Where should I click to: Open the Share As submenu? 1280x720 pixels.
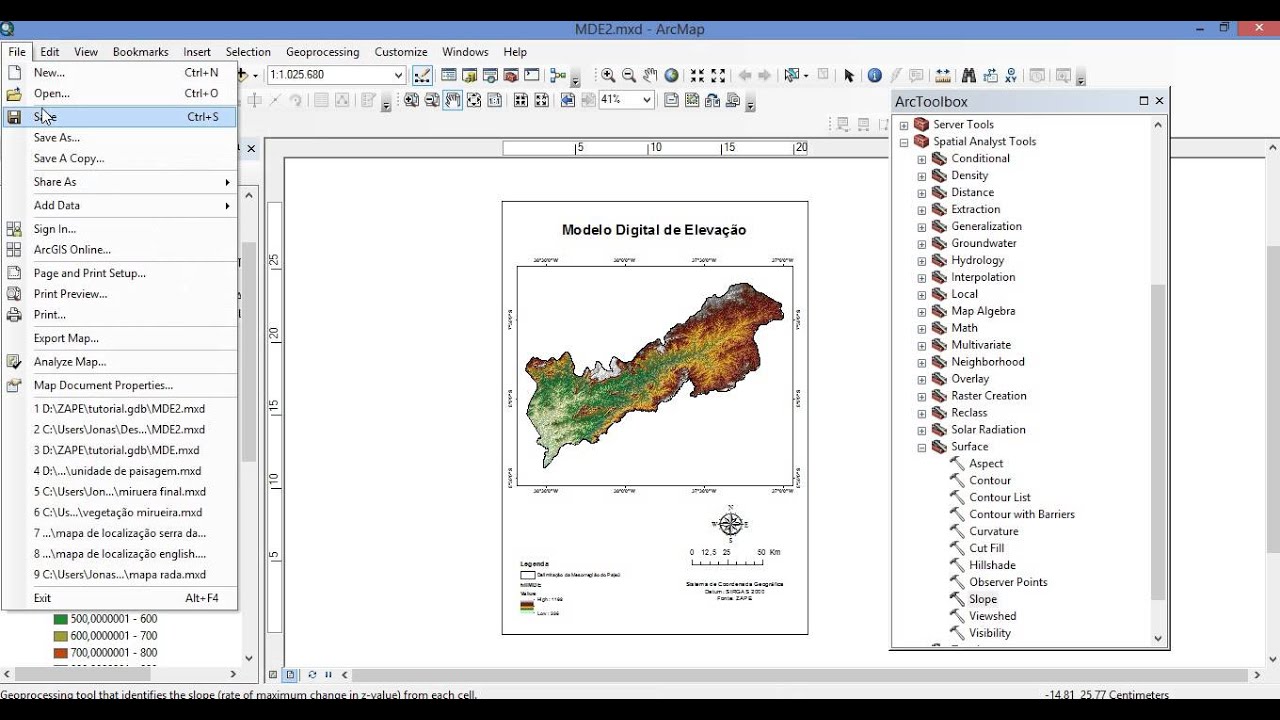pyautogui.click(x=120, y=182)
